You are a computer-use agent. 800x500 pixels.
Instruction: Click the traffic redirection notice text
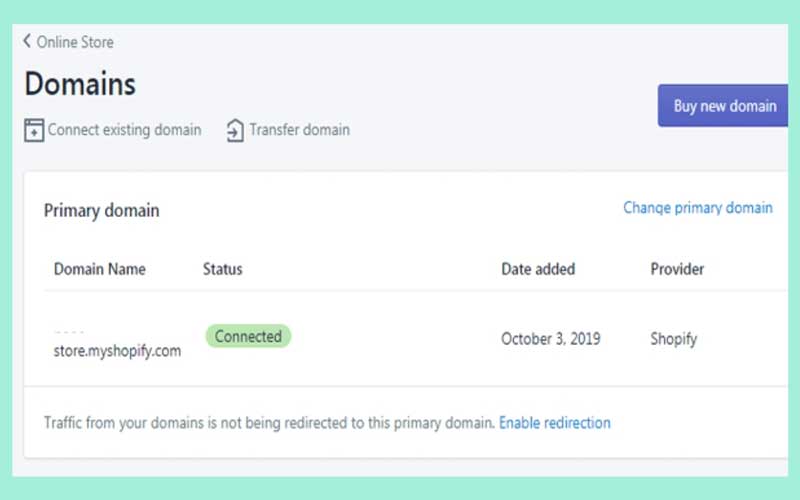point(269,423)
